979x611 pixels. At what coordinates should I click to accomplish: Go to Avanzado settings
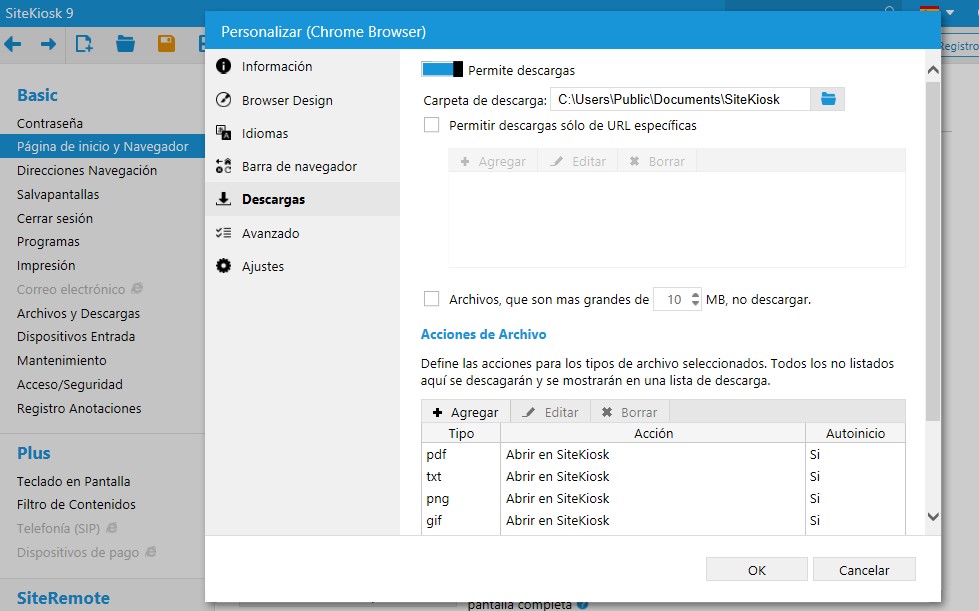click(x=270, y=233)
